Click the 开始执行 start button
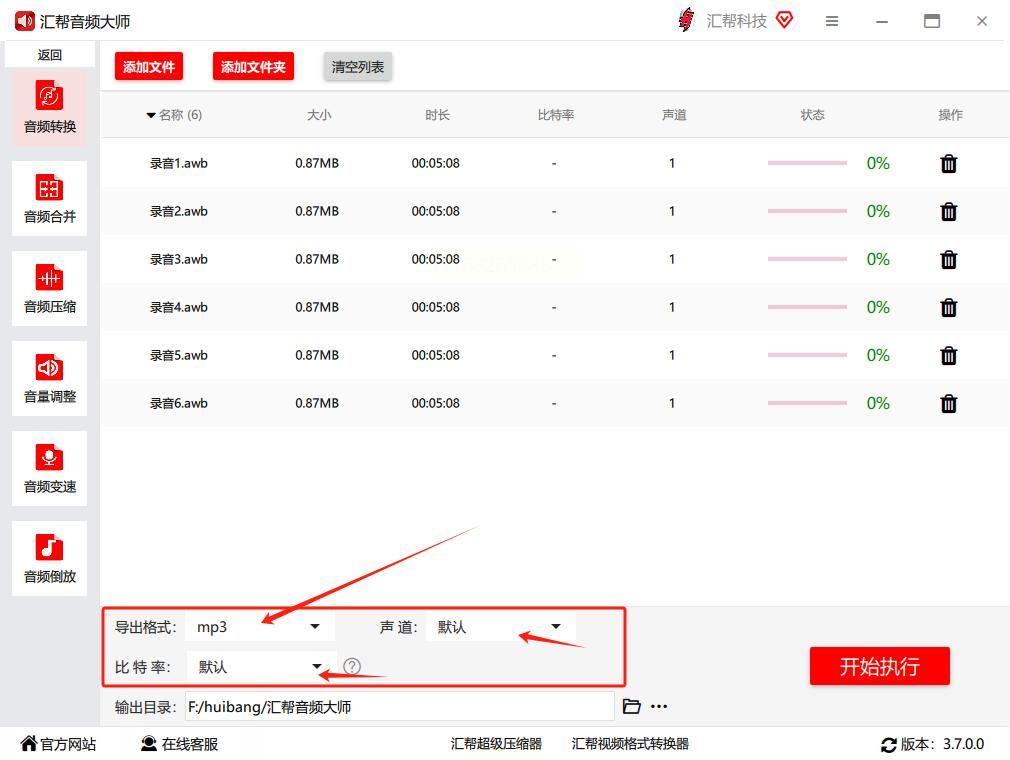 879,666
